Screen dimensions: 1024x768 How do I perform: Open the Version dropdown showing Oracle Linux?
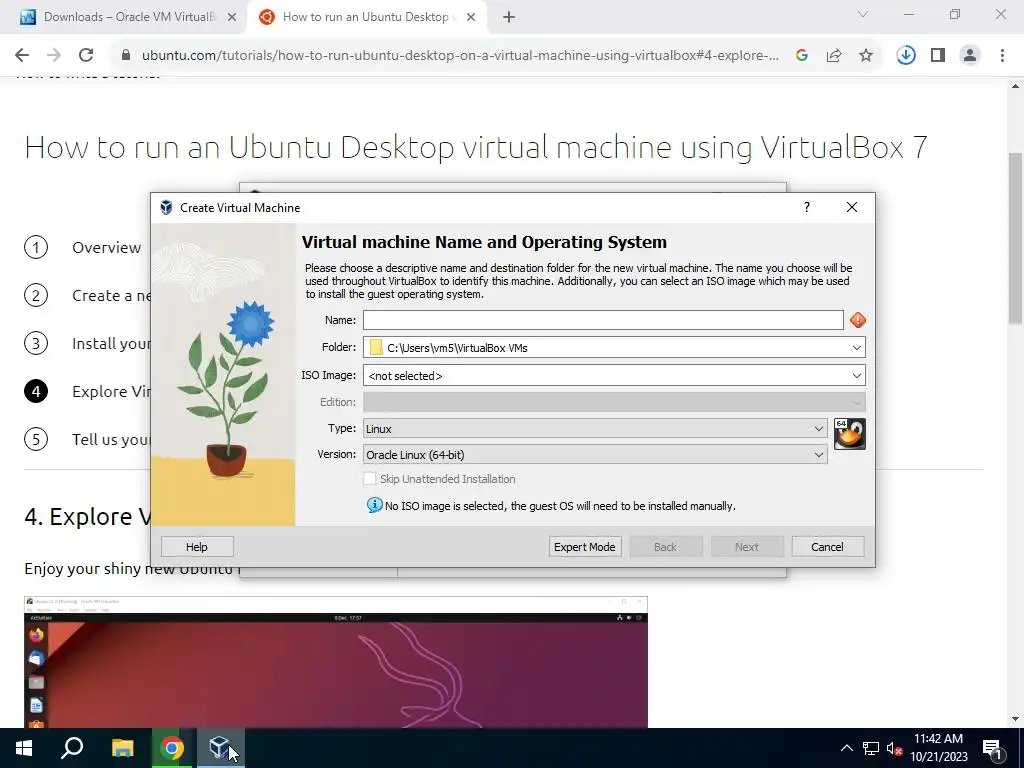(595, 455)
